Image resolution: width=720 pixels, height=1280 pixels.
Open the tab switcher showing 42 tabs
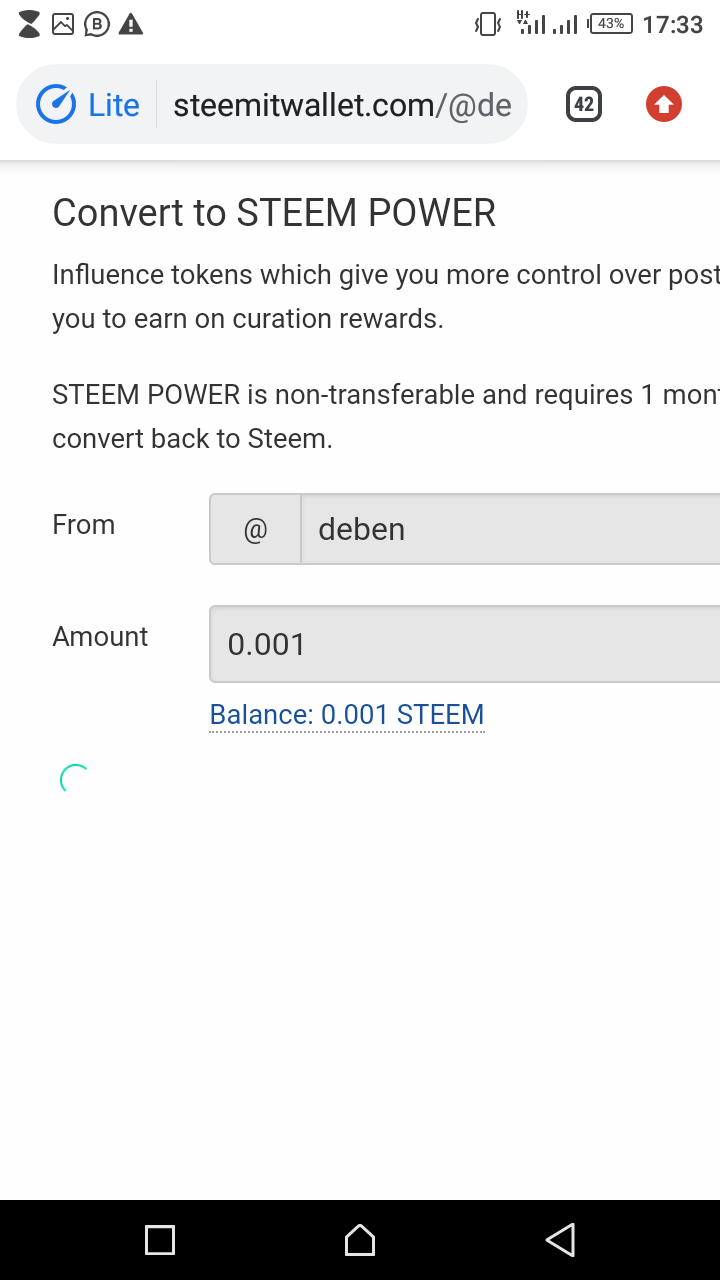pos(584,105)
